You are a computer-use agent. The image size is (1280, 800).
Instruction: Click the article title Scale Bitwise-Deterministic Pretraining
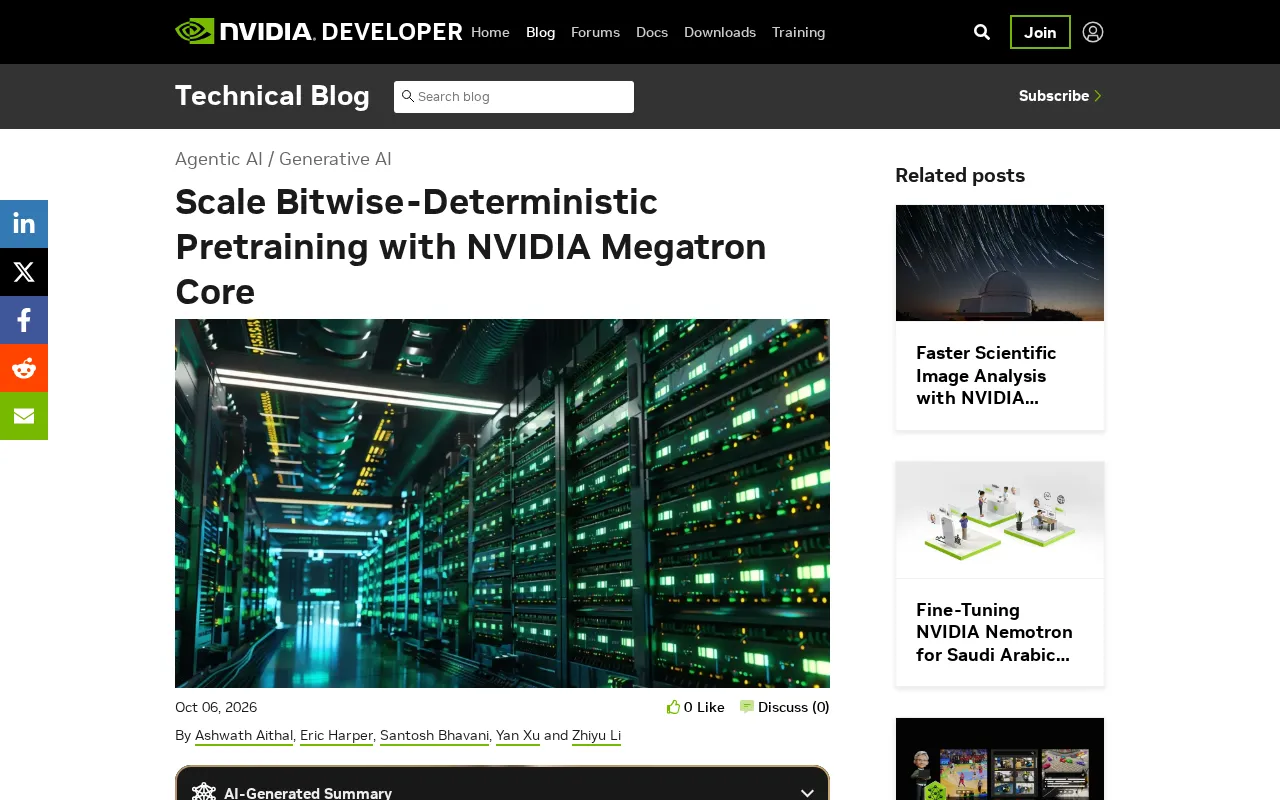[471, 246]
